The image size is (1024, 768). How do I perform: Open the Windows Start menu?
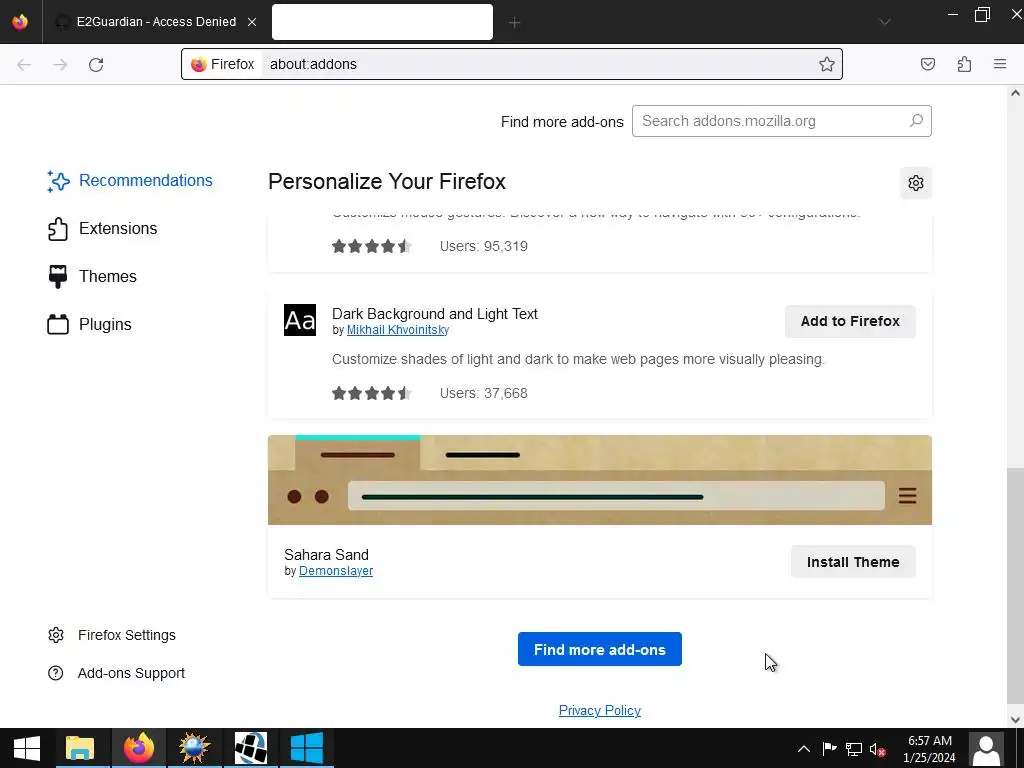pos(27,748)
